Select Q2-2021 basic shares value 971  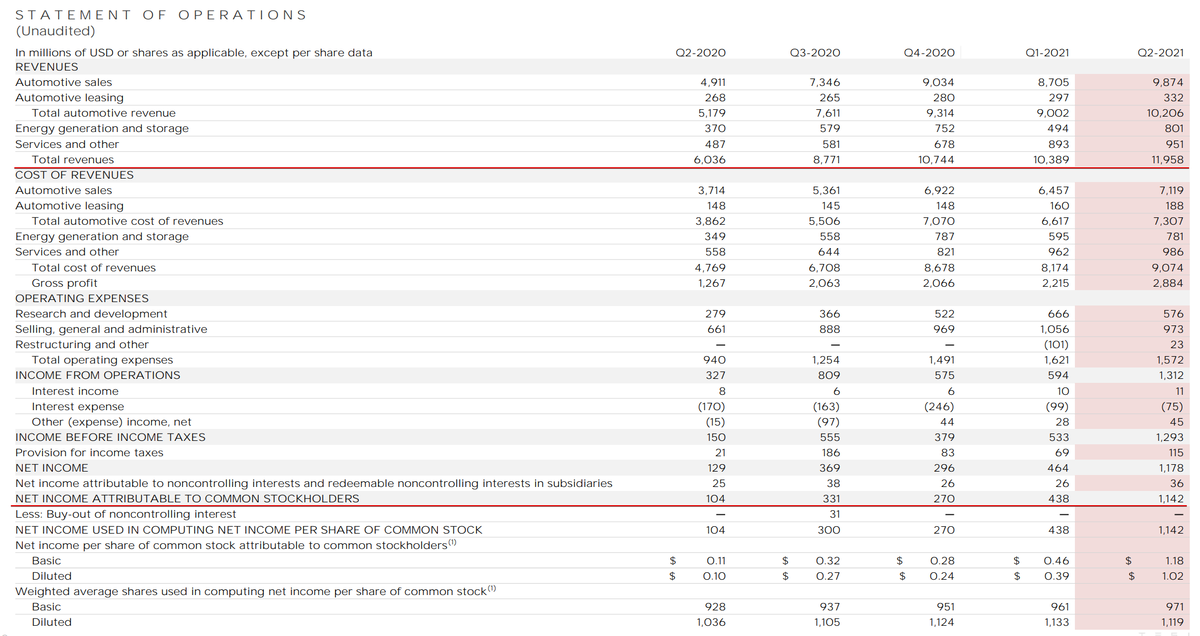(1175, 607)
